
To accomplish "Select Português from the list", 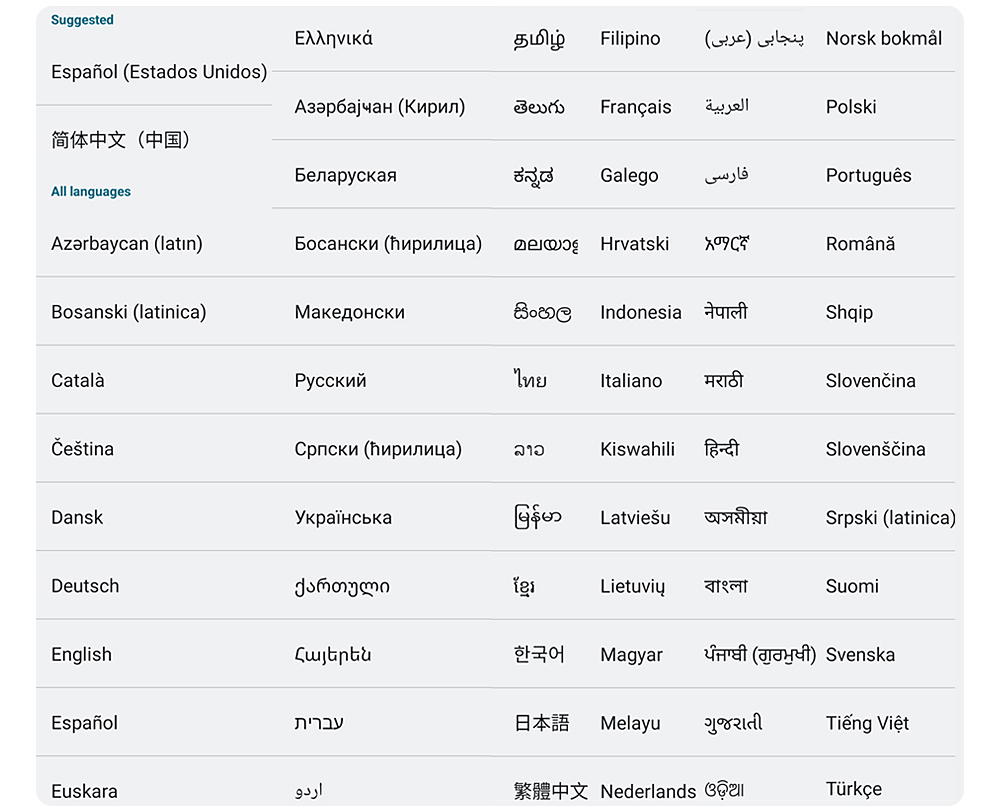I will tap(869, 176).
